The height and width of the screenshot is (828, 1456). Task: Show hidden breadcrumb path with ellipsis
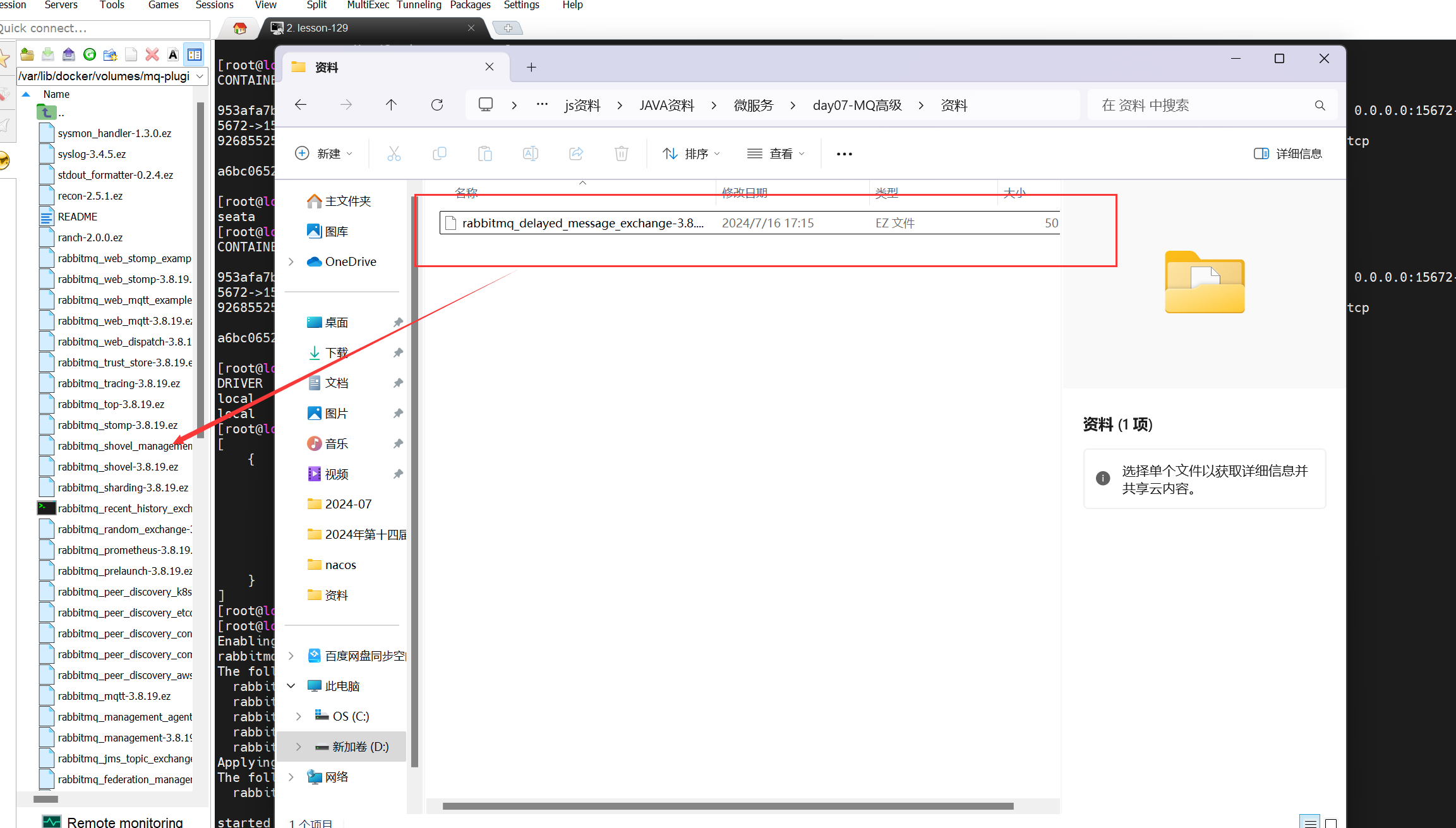pos(542,105)
